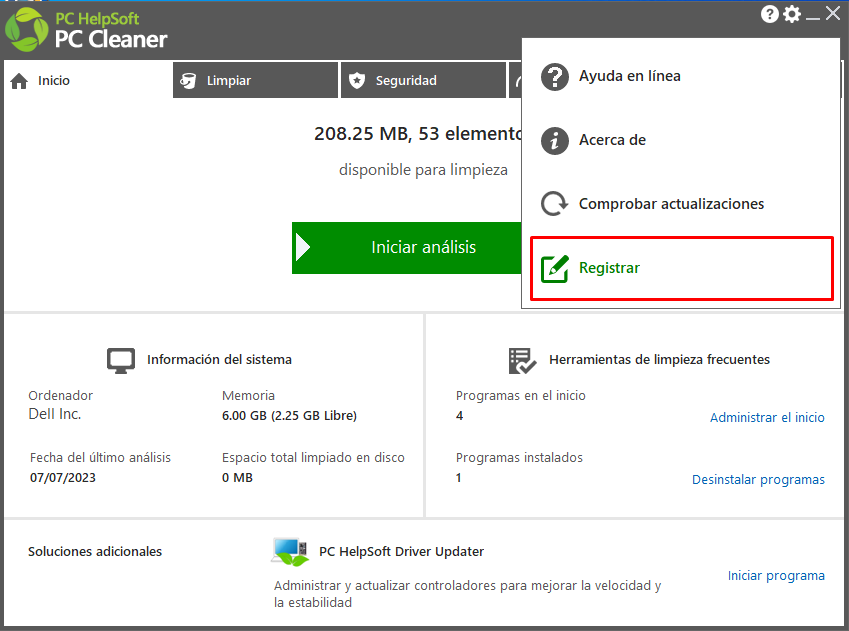Click the help question mark icon in title bar
849x631 pixels.
(770, 14)
